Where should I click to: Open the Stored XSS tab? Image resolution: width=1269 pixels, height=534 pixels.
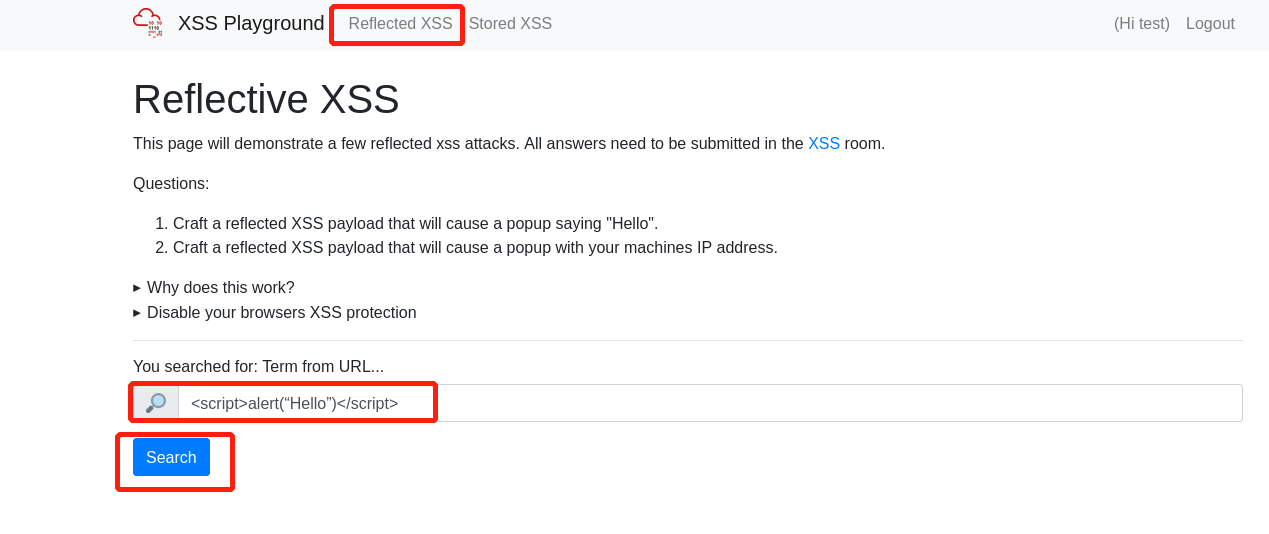pyautogui.click(x=510, y=24)
